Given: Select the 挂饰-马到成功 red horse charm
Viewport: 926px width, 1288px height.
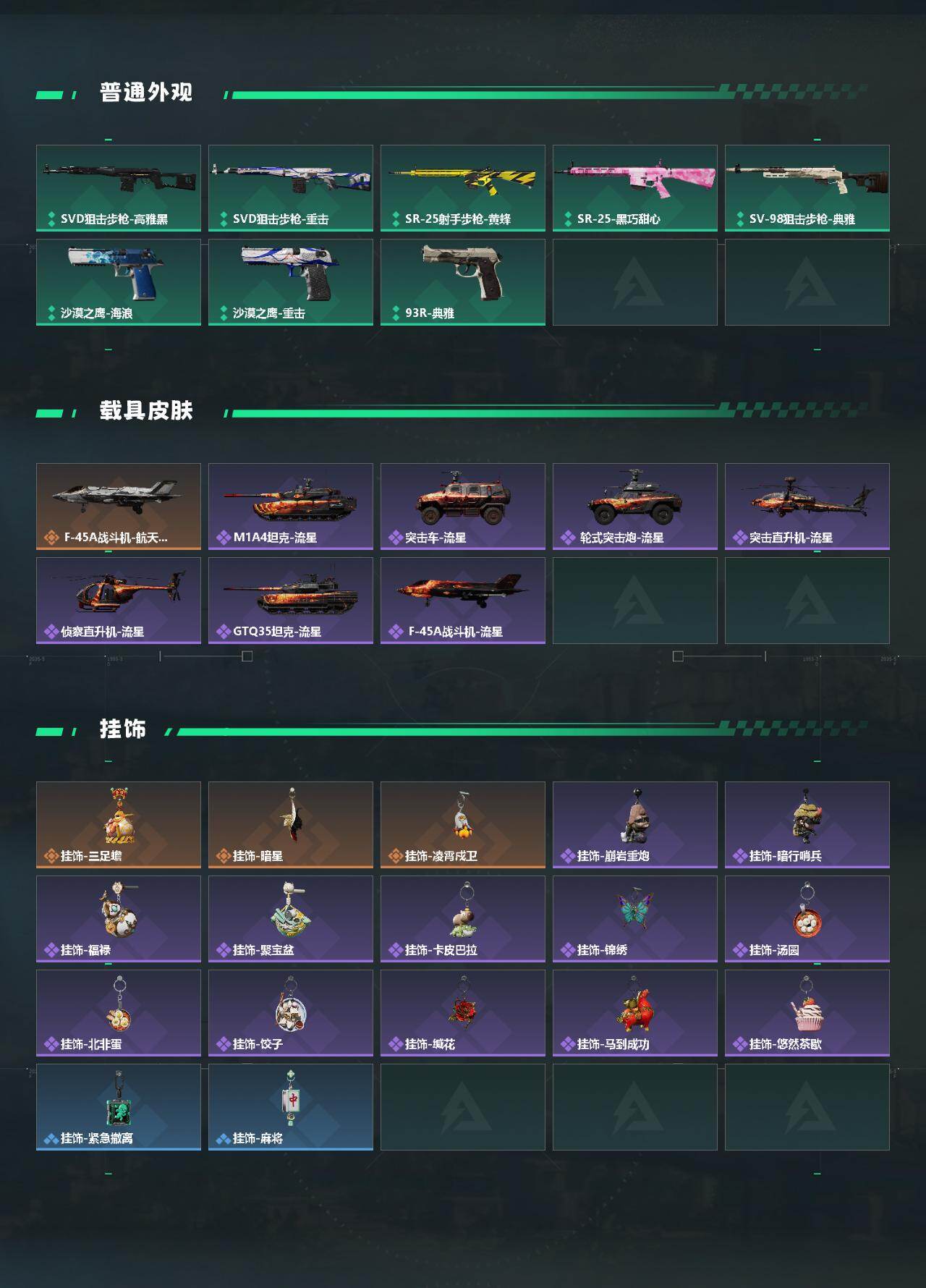Looking at the screenshot, I should [635, 1013].
